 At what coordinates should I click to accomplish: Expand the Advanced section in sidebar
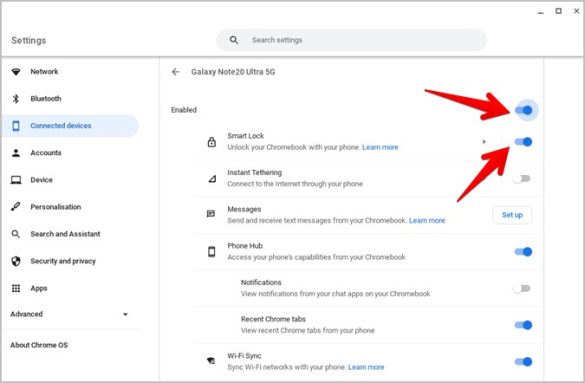pos(69,314)
